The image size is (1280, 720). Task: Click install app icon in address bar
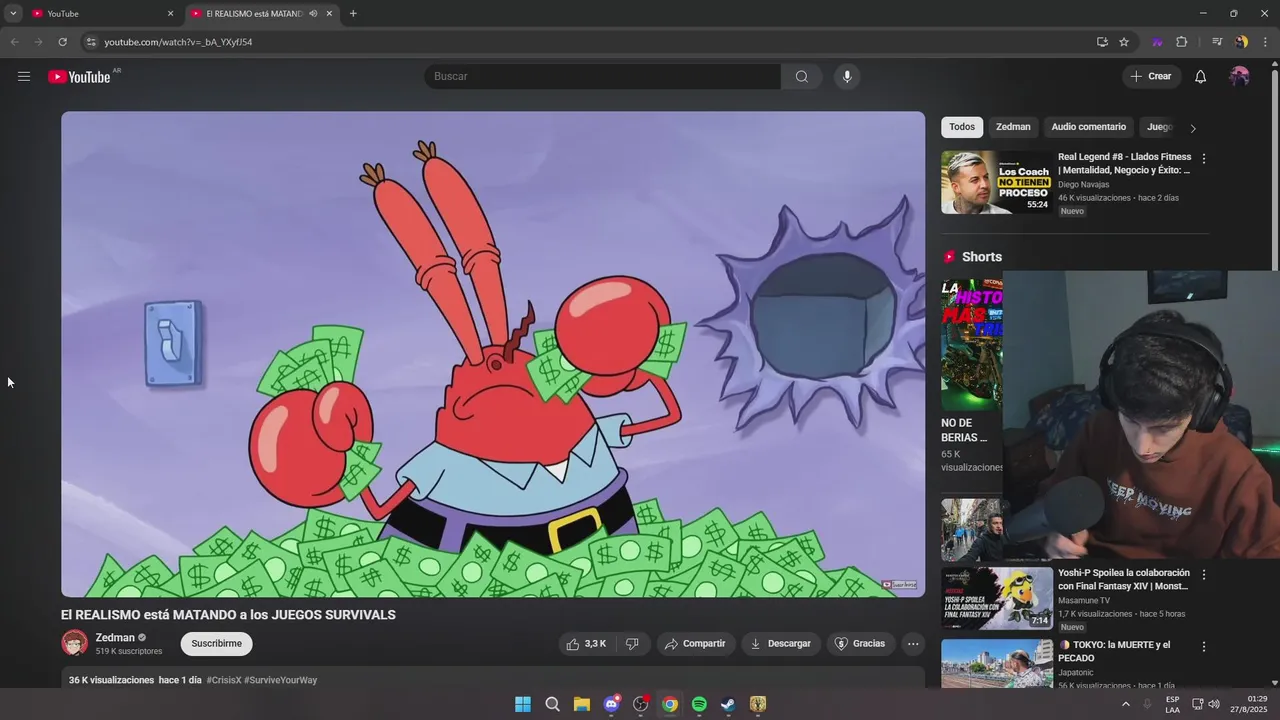coord(1102,42)
